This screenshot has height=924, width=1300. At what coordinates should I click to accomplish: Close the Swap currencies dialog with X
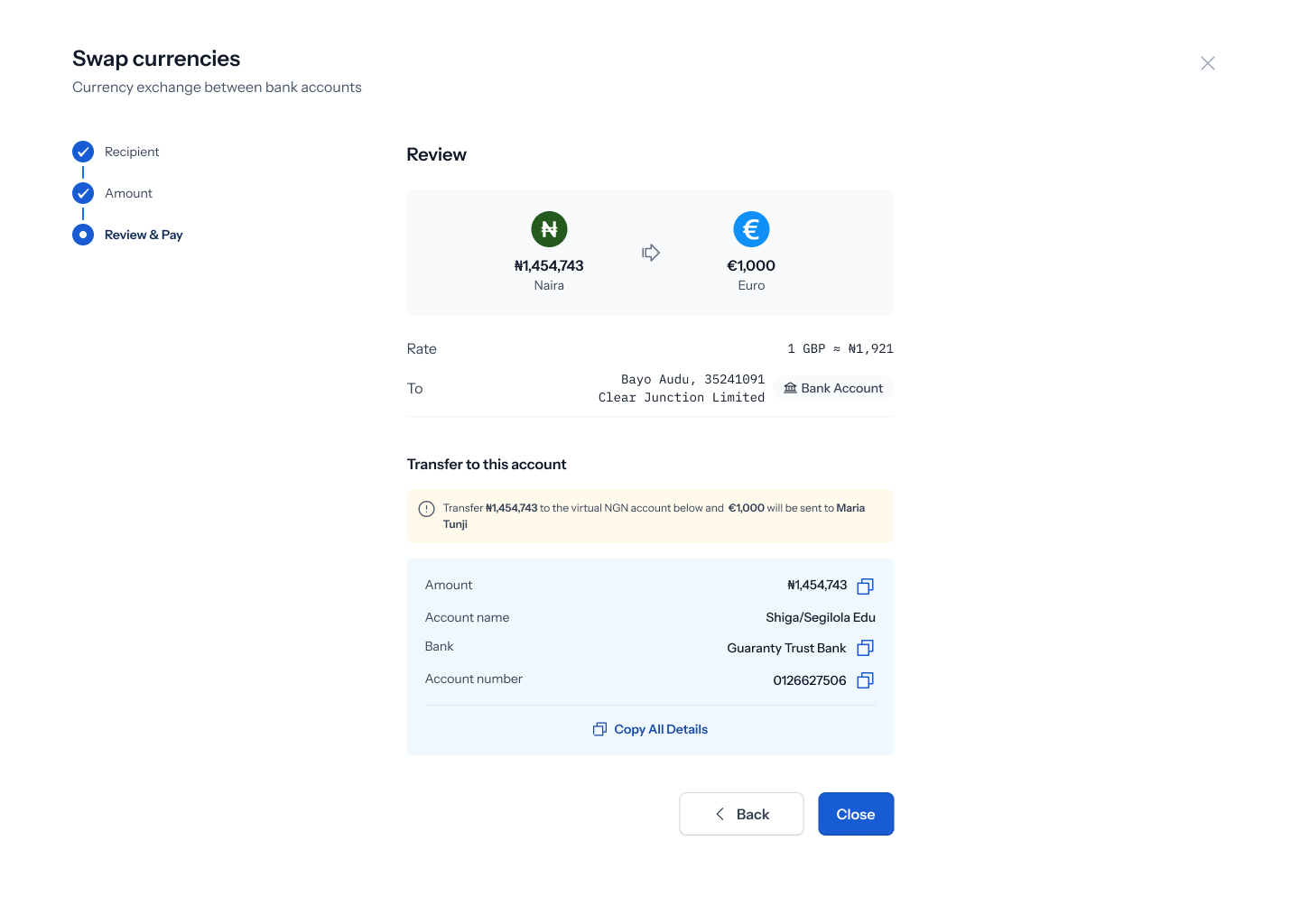tap(1207, 63)
